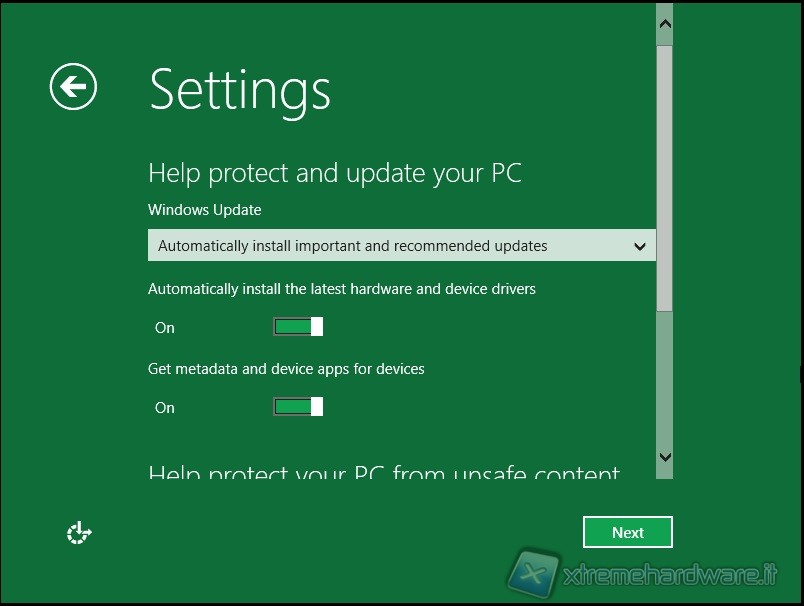Click the 'On' text beside the drivers toggle

click(165, 328)
